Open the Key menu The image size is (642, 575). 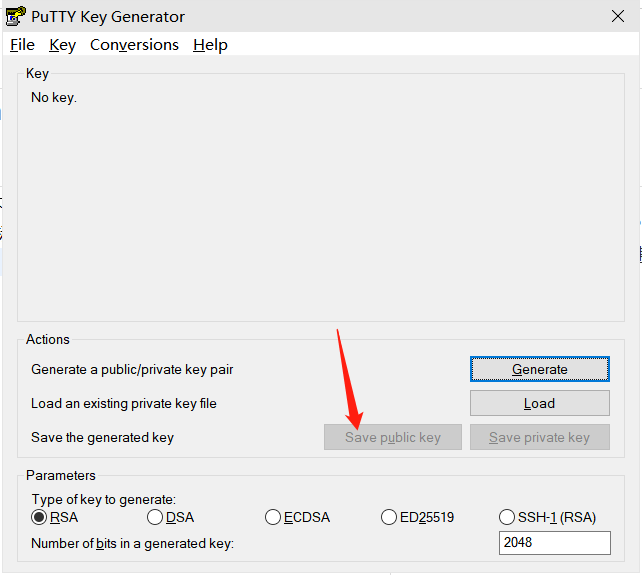click(62, 45)
